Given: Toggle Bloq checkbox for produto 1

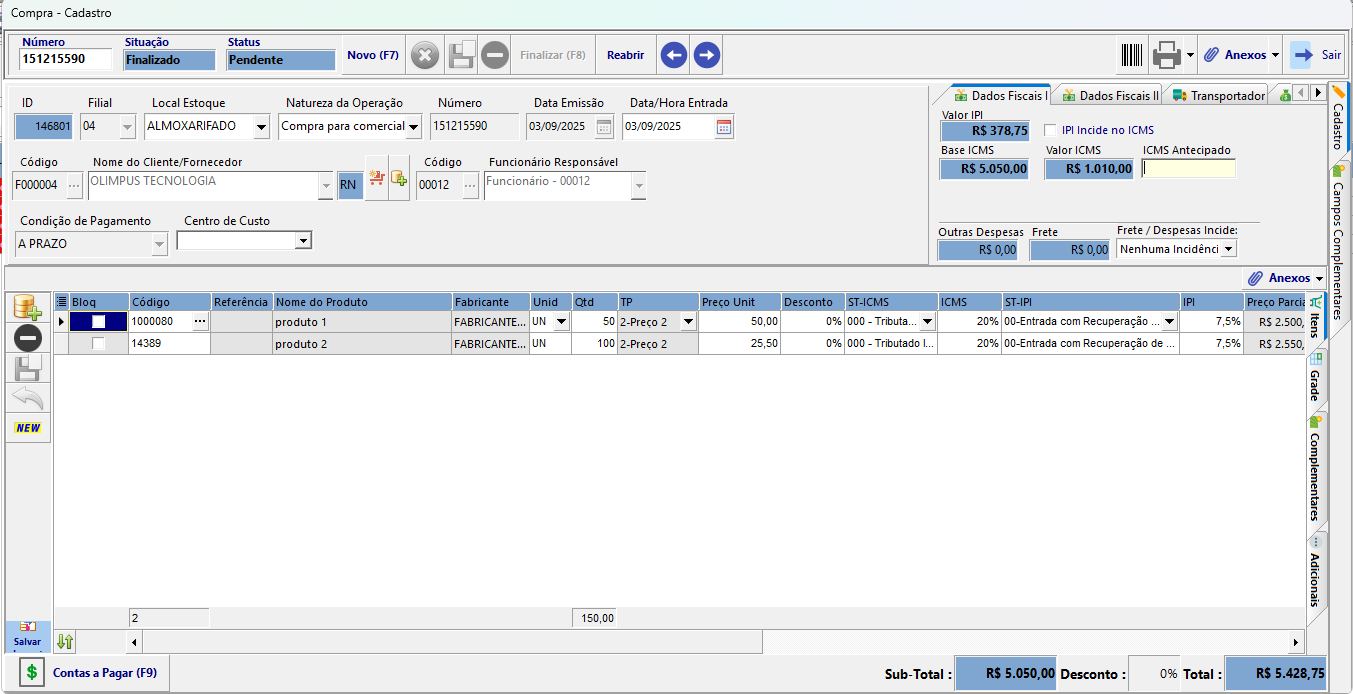Looking at the screenshot, I should point(98,322).
